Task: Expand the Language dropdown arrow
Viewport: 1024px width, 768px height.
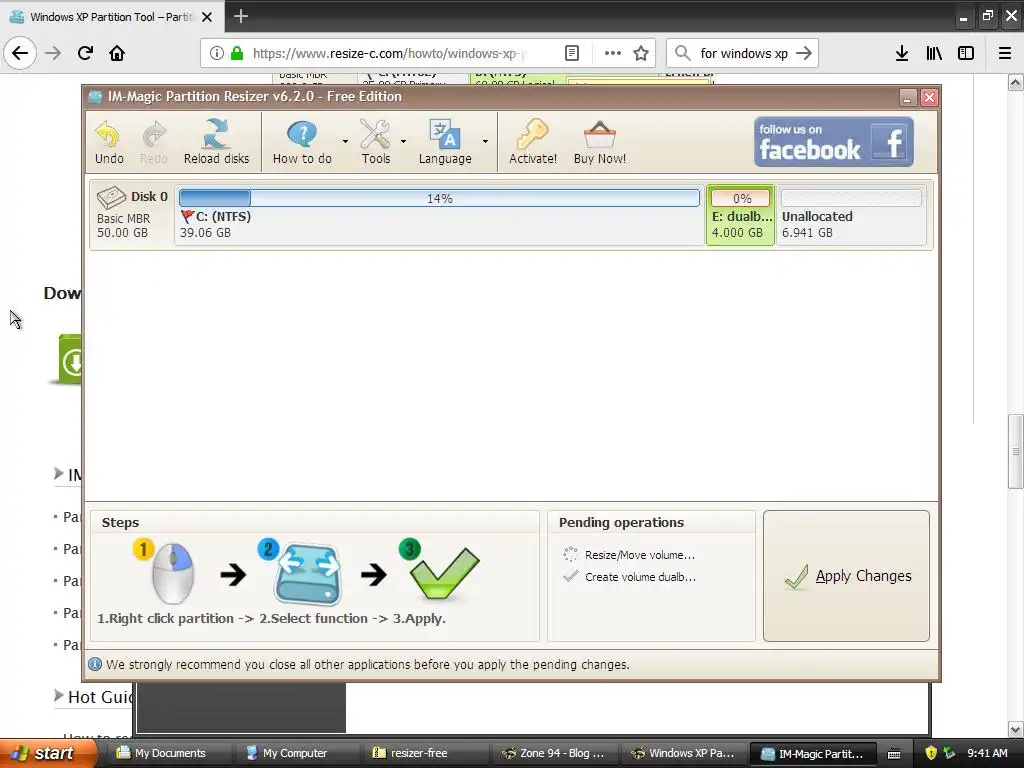Action: coord(485,141)
